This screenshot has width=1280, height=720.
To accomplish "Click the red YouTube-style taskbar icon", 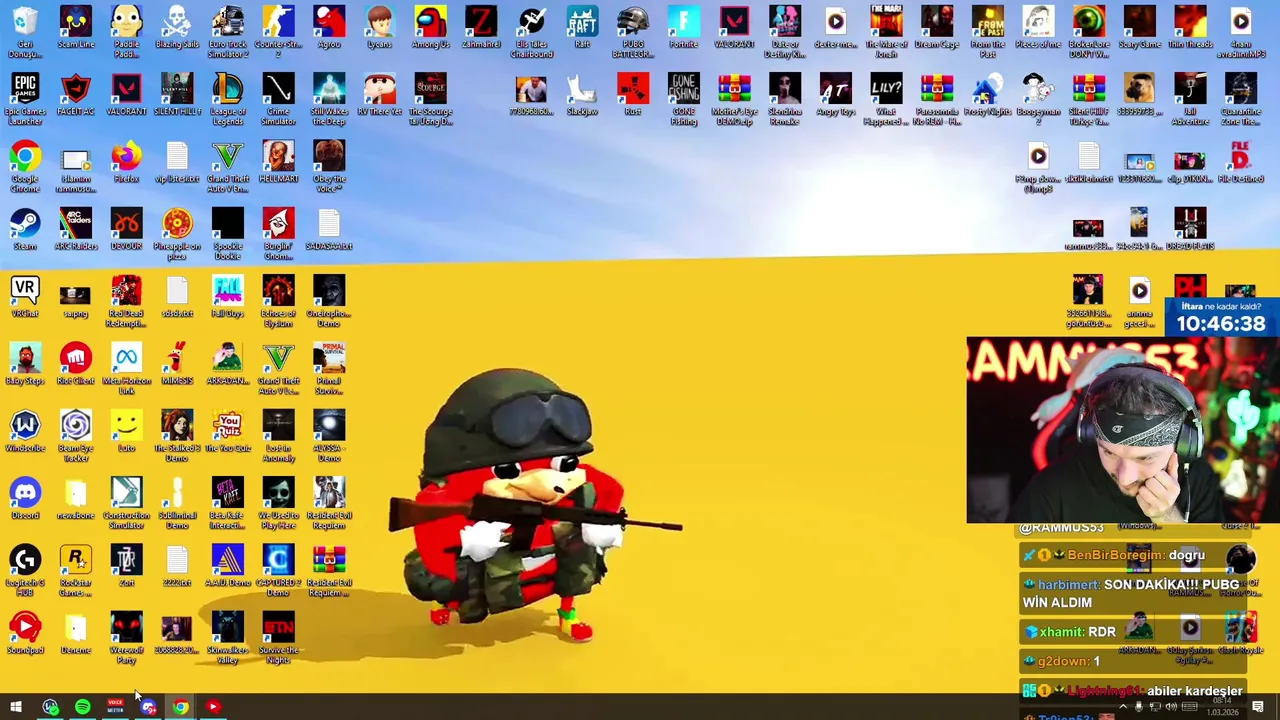I will click(213, 707).
